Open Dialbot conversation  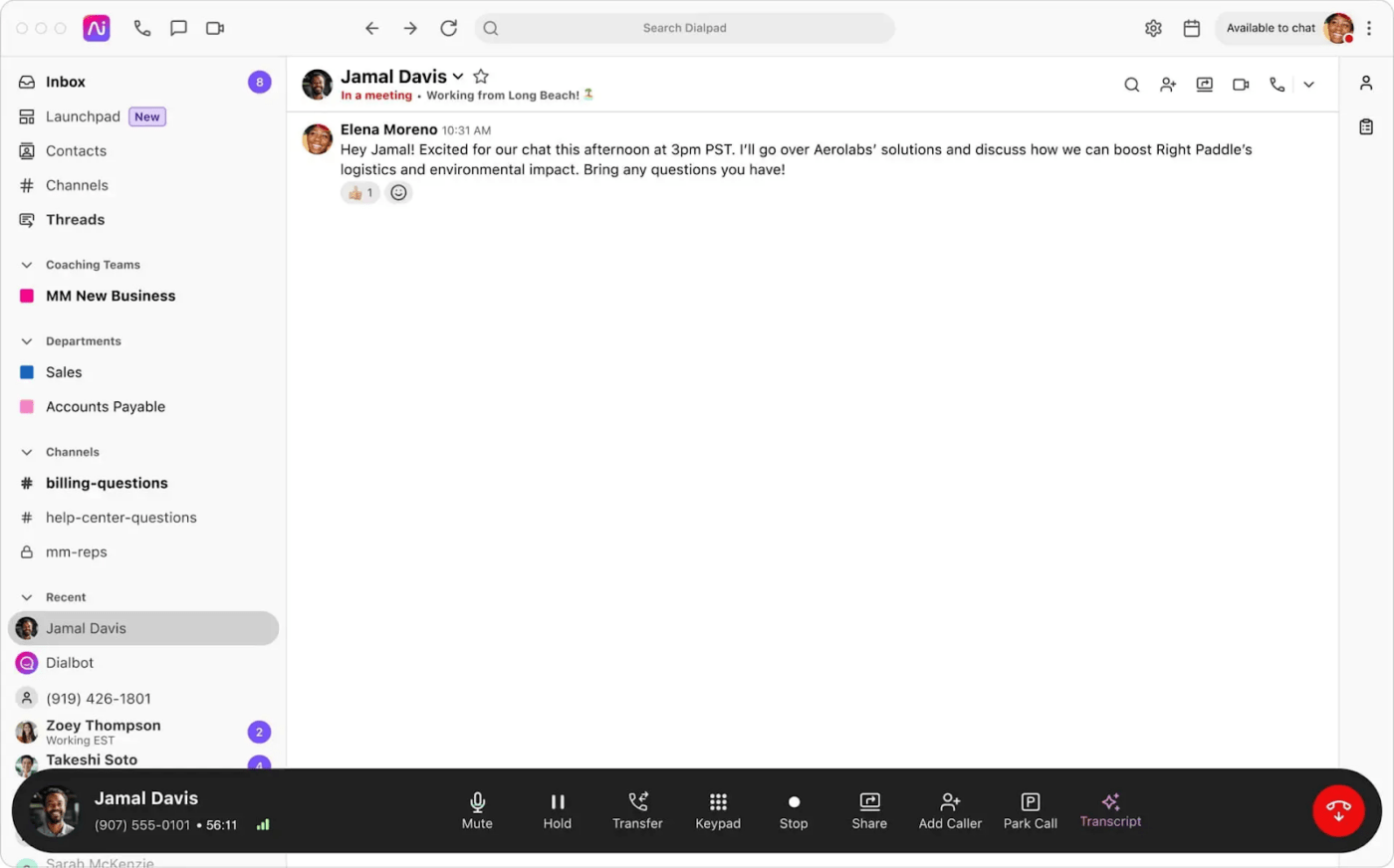(143, 663)
